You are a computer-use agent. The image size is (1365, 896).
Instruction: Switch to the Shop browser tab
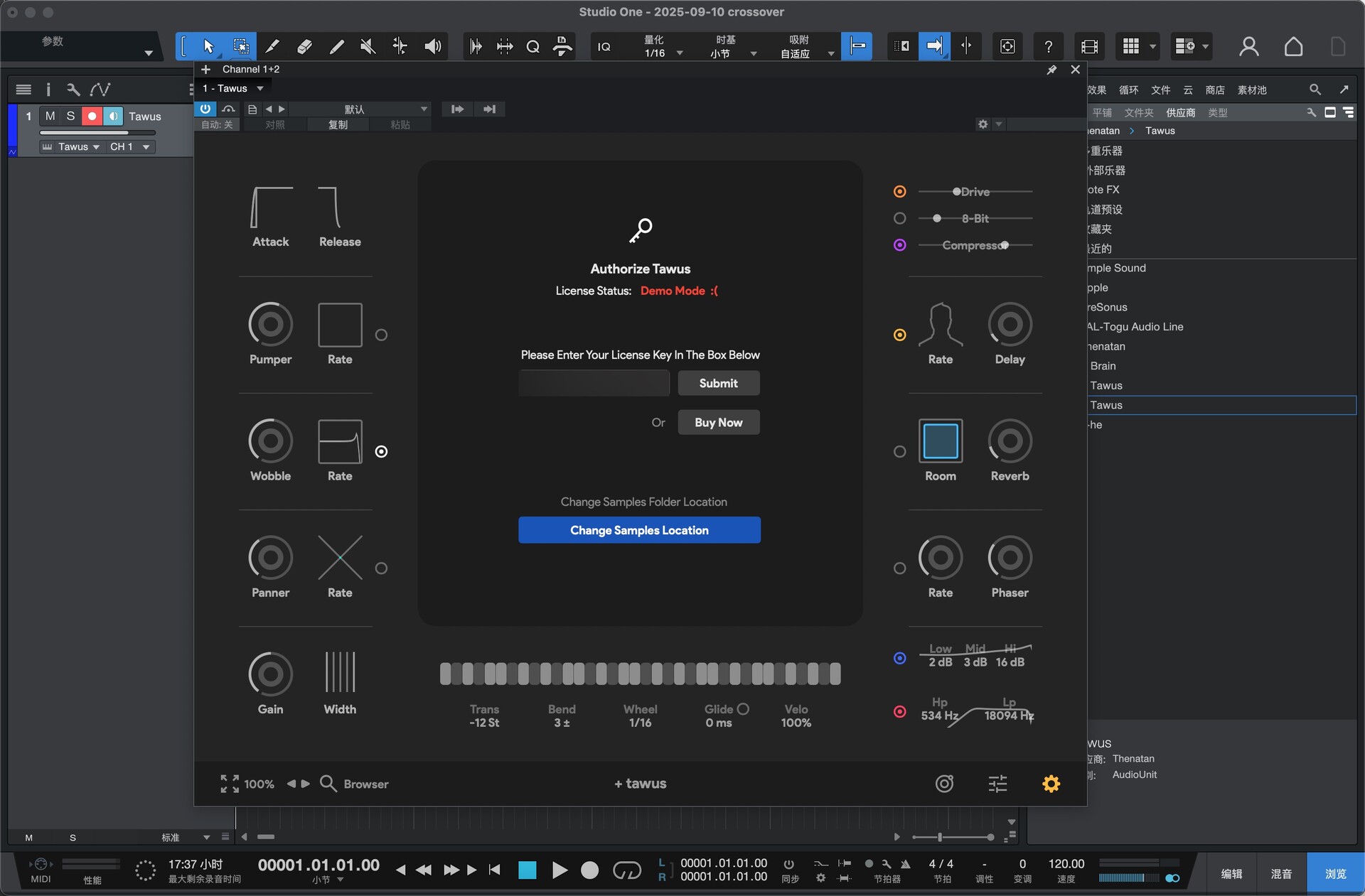coord(1214,90)
